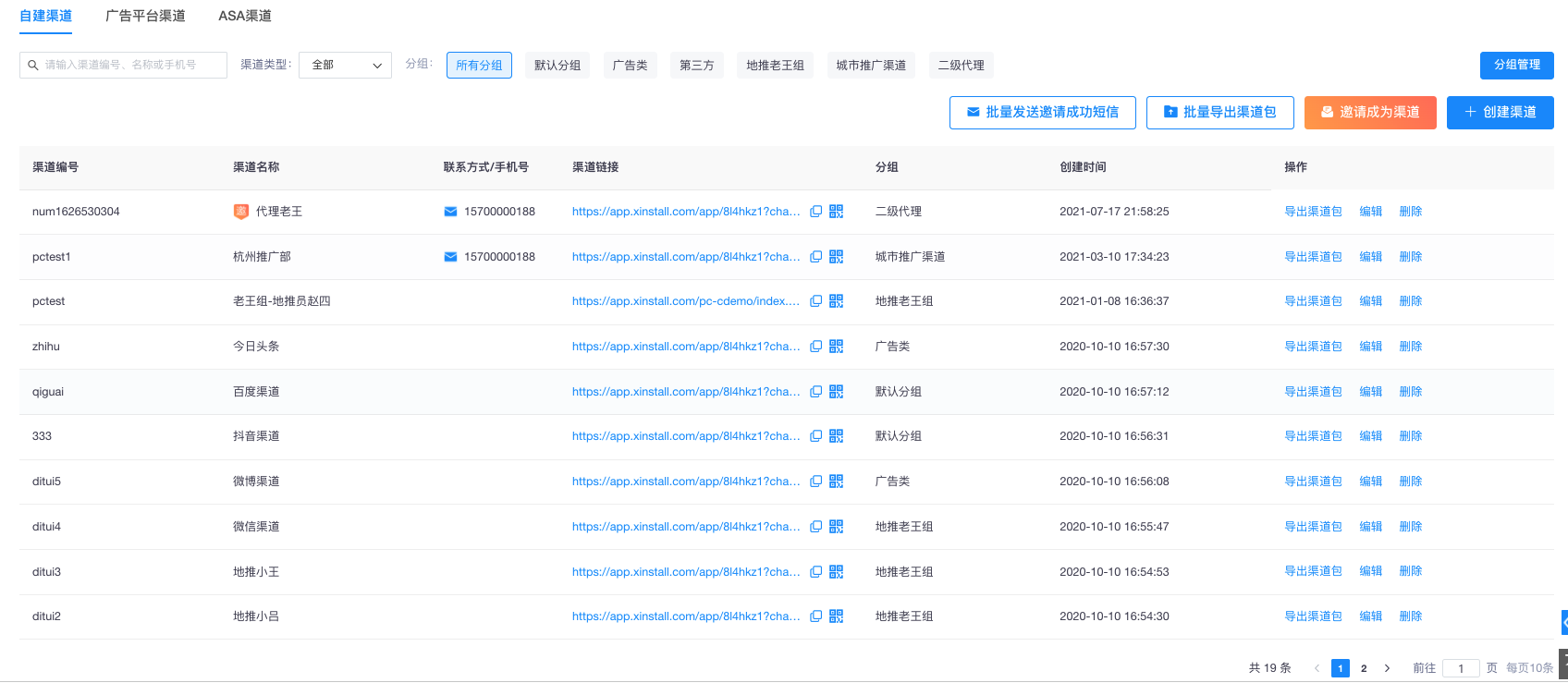Copy link for channel 333
The width and height of the screenshot is (1568, 683).
816,436
